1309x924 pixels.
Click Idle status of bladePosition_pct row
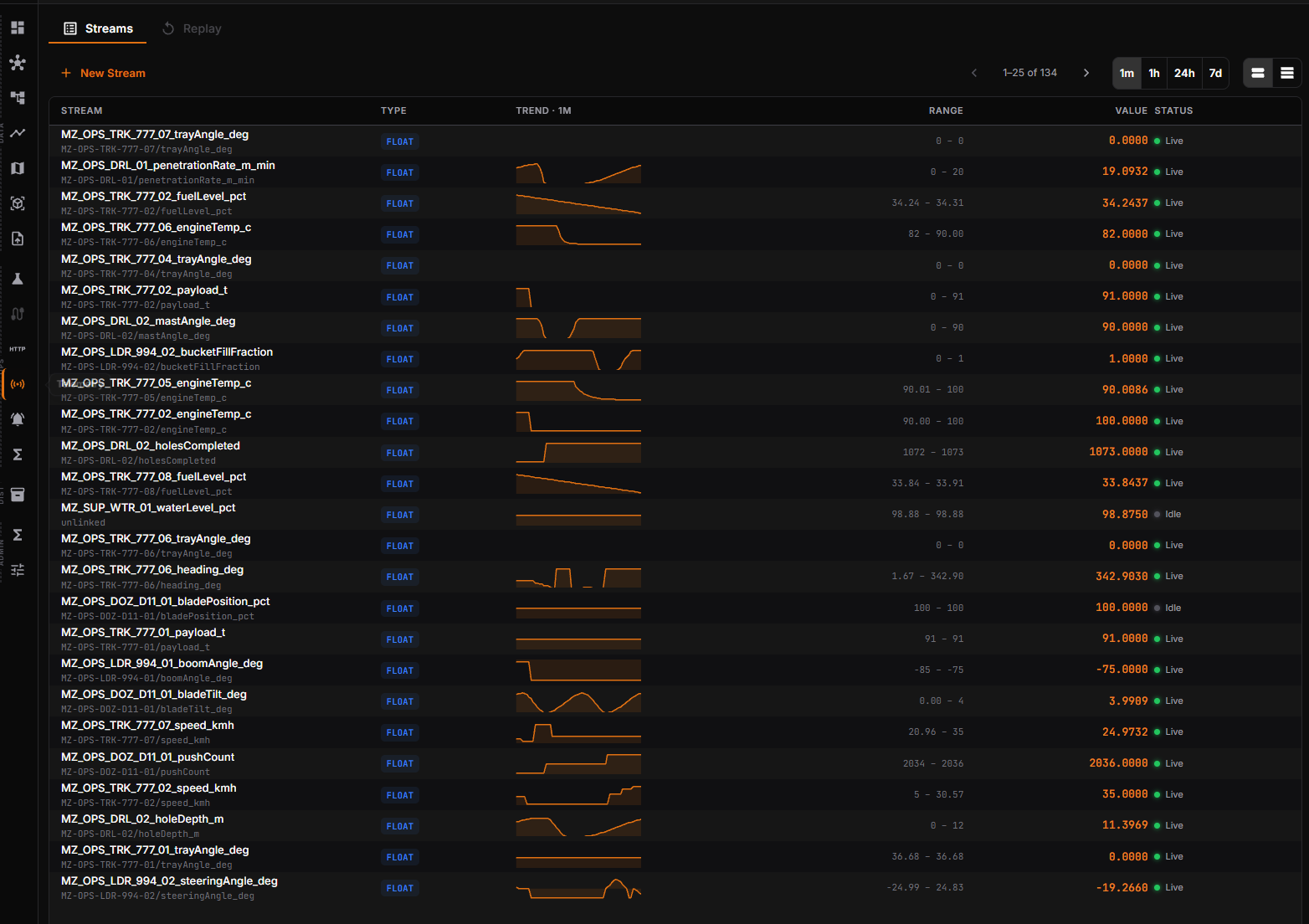(x=1168, y=608)
